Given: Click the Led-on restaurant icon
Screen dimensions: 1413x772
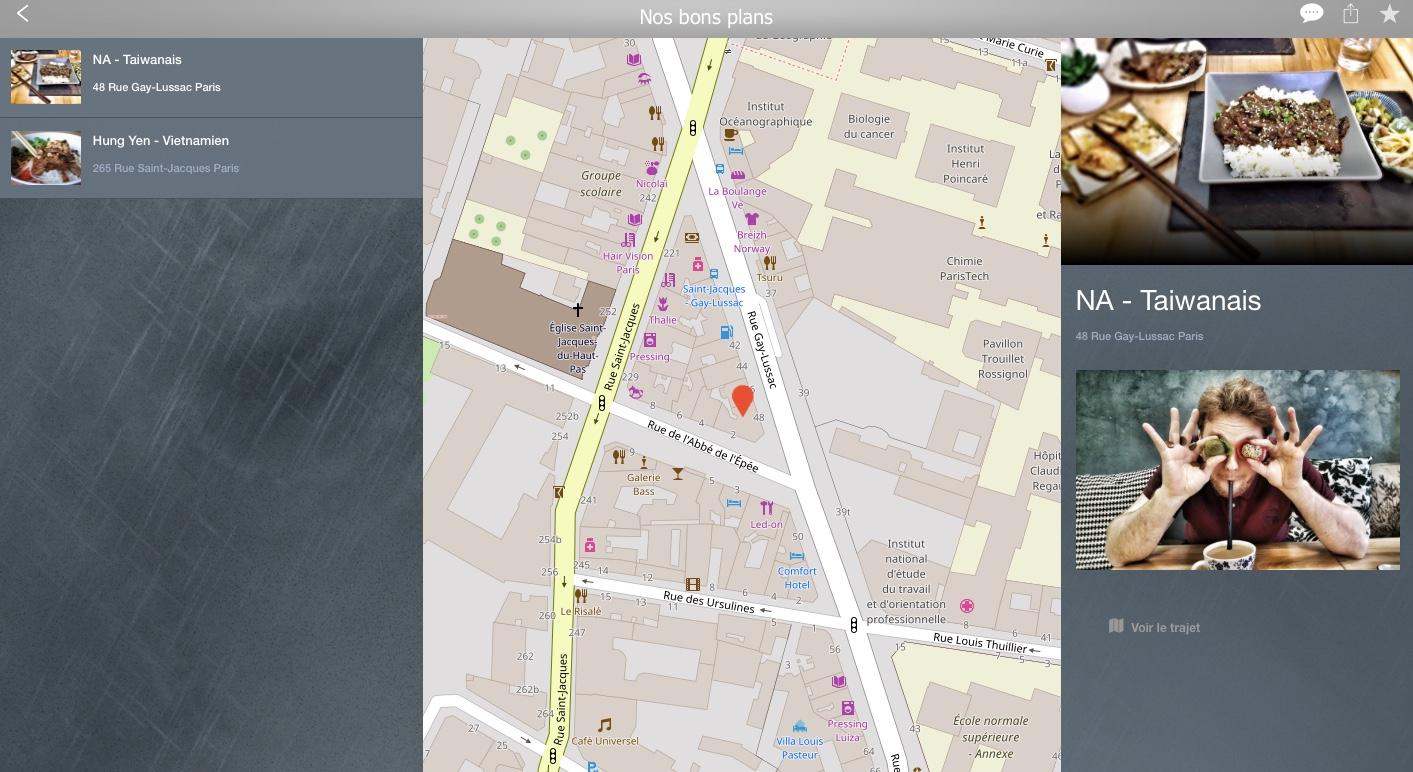Looking at the screenshot, I should pos(766,508).
